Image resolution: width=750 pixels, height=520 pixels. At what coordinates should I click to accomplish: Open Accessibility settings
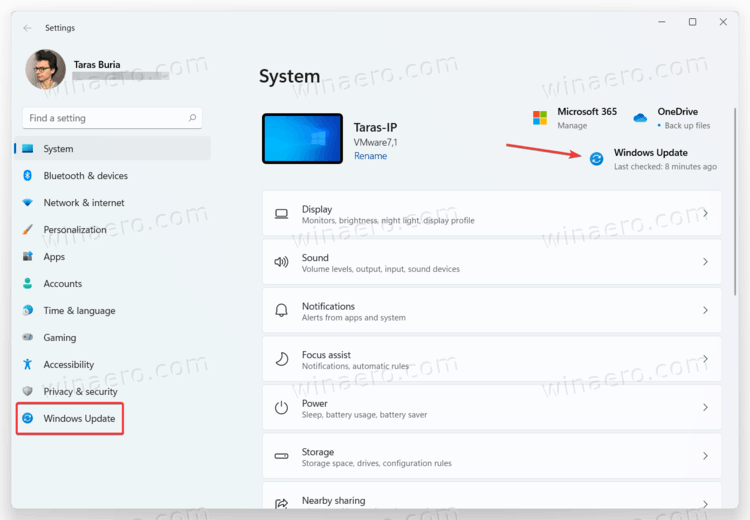112,365
